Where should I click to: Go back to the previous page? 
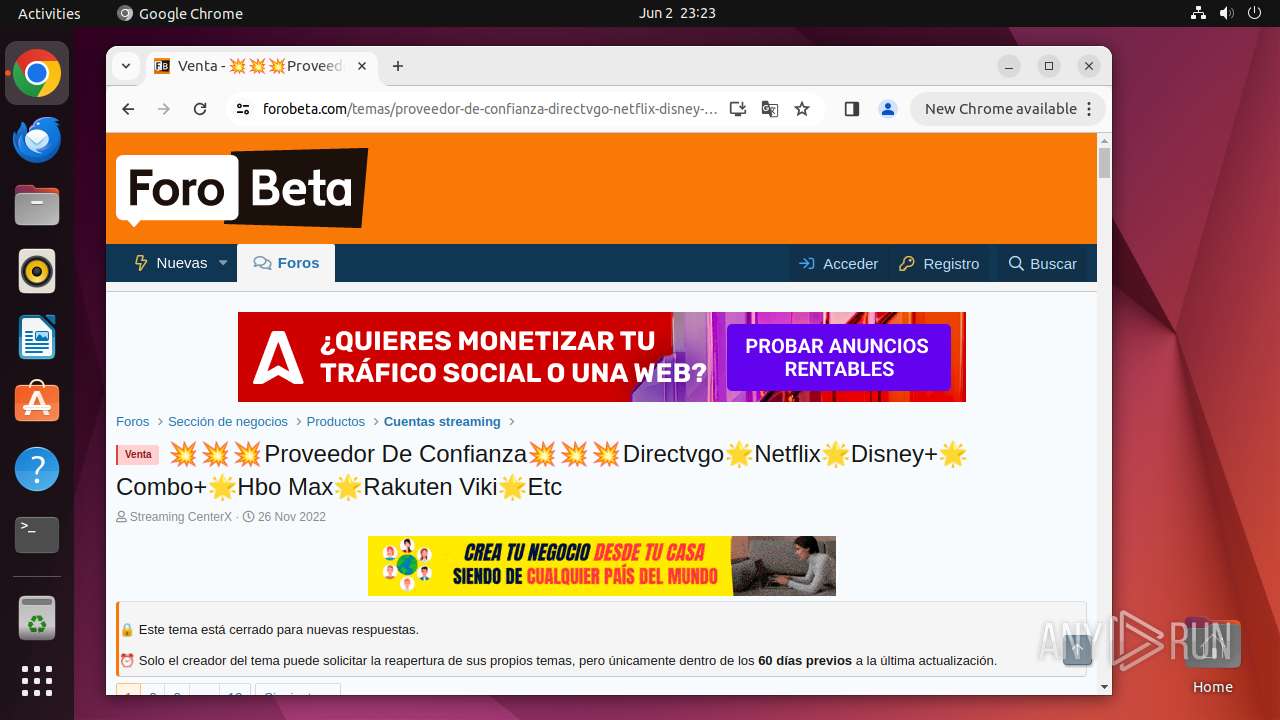128,109
